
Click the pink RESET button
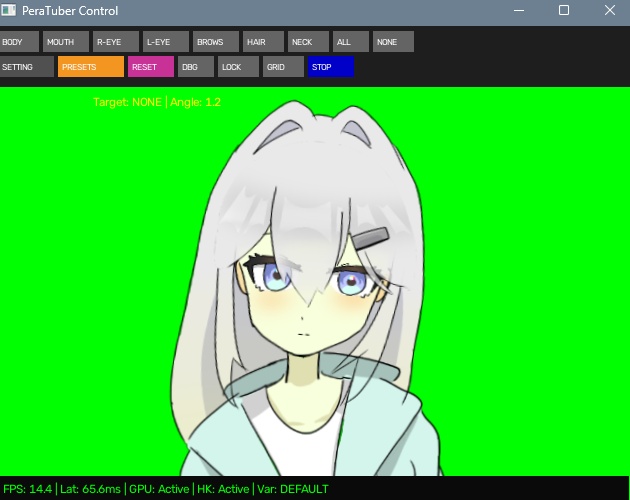[x=151, y=67]
